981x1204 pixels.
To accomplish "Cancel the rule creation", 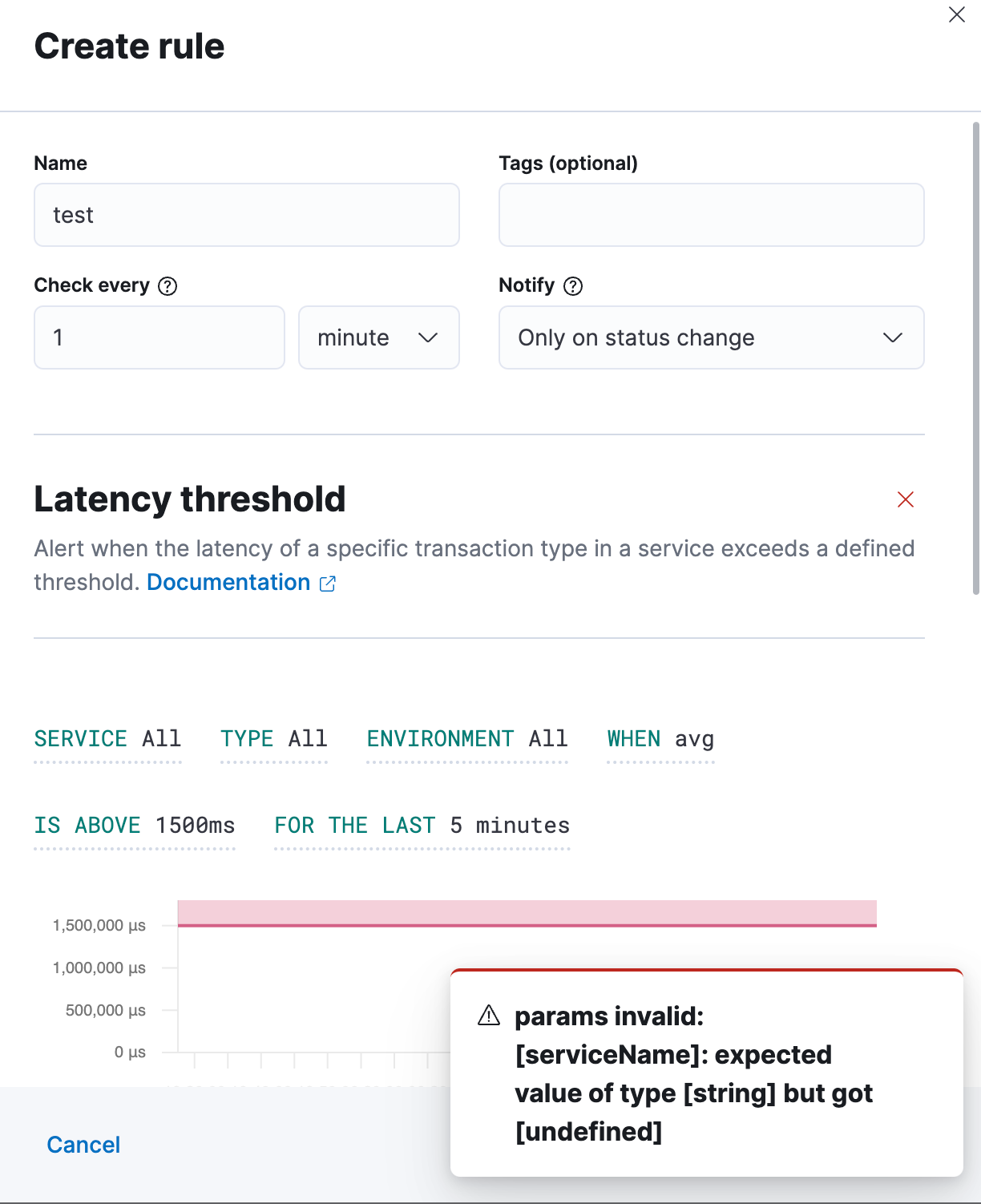I will pyautogui.click(x=83, y=1145).
